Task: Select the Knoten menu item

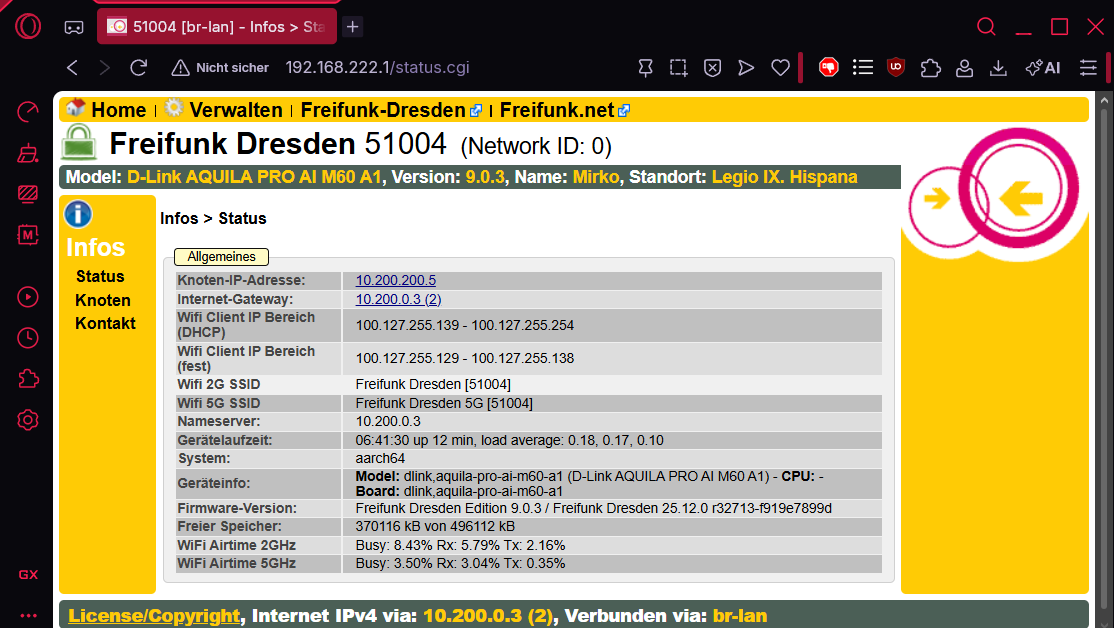Action: click(103, 301)
